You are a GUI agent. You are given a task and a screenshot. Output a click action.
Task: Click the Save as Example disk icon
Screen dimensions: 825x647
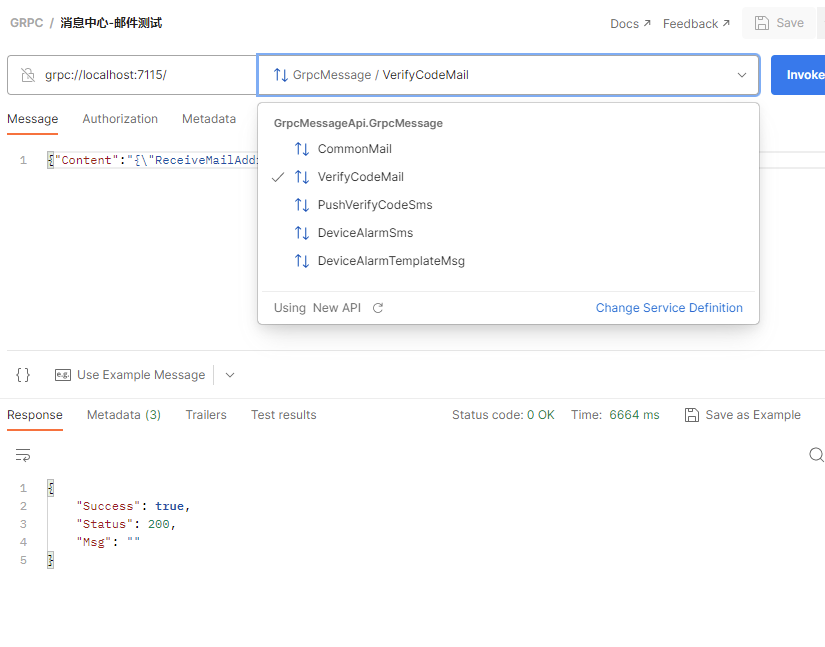click(x=691, y=415)
